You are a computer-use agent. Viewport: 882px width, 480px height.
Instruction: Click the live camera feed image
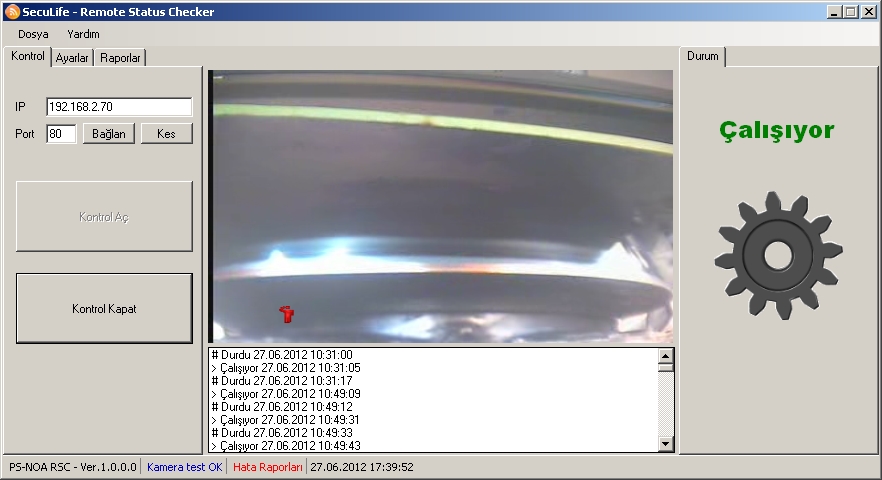pyautogui.click(x=440, y=200)
